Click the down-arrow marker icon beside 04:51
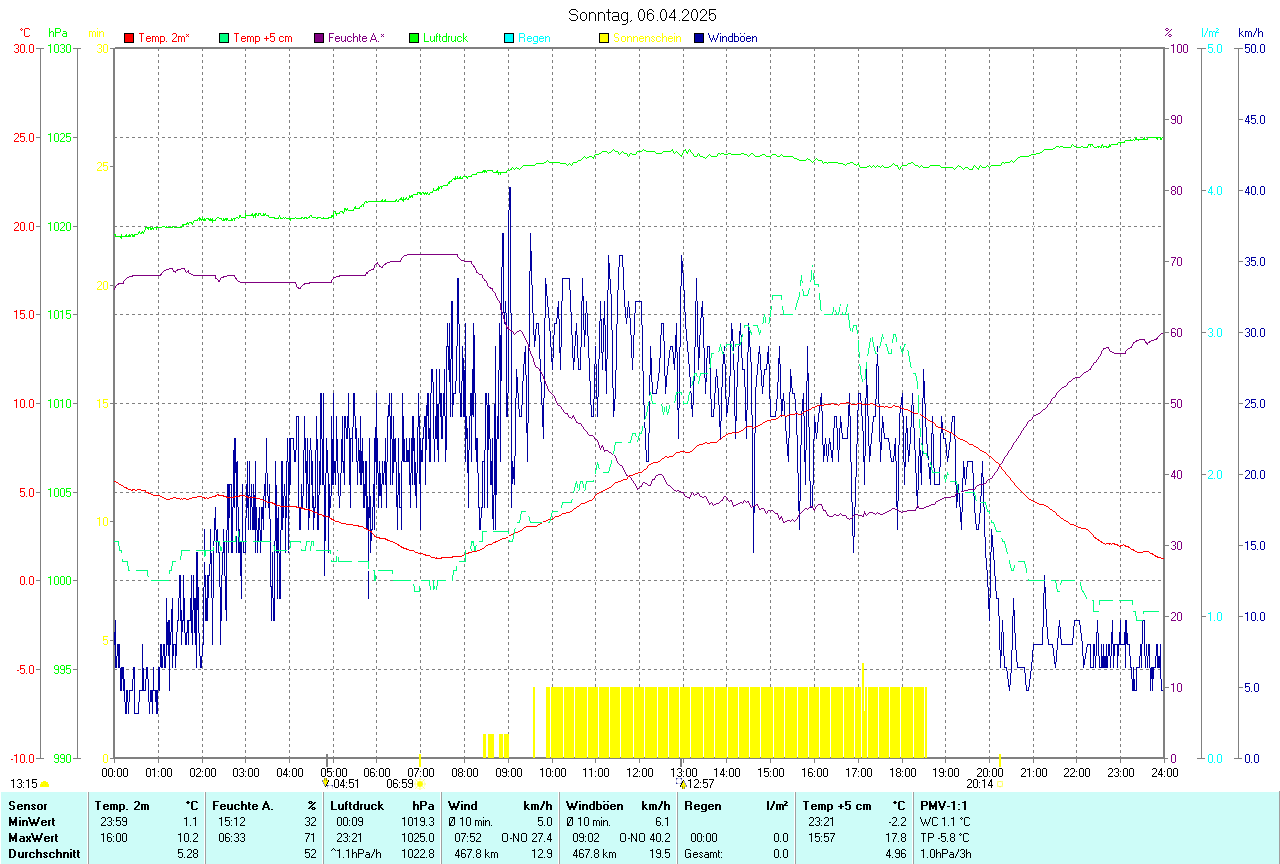Viewport: 1280px width, 864px height. pyautogui.click(x=326, y=784)
